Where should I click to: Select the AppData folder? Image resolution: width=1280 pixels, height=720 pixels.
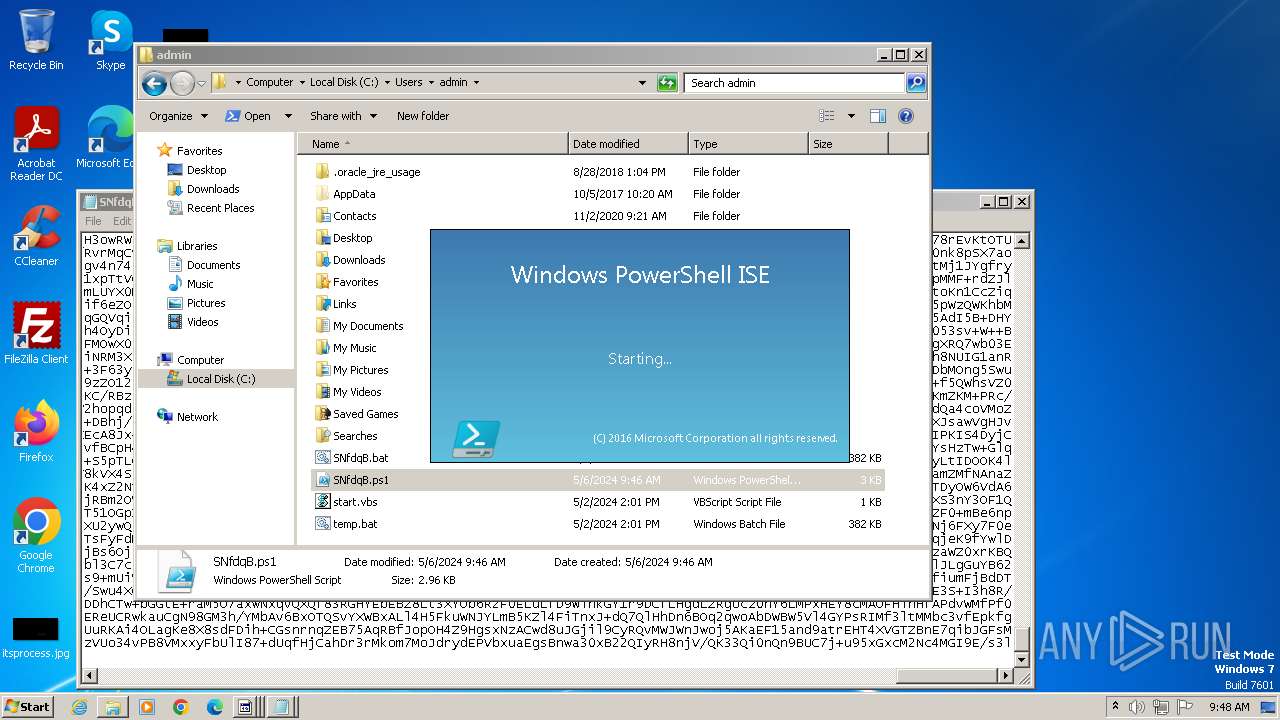(354, 194)
